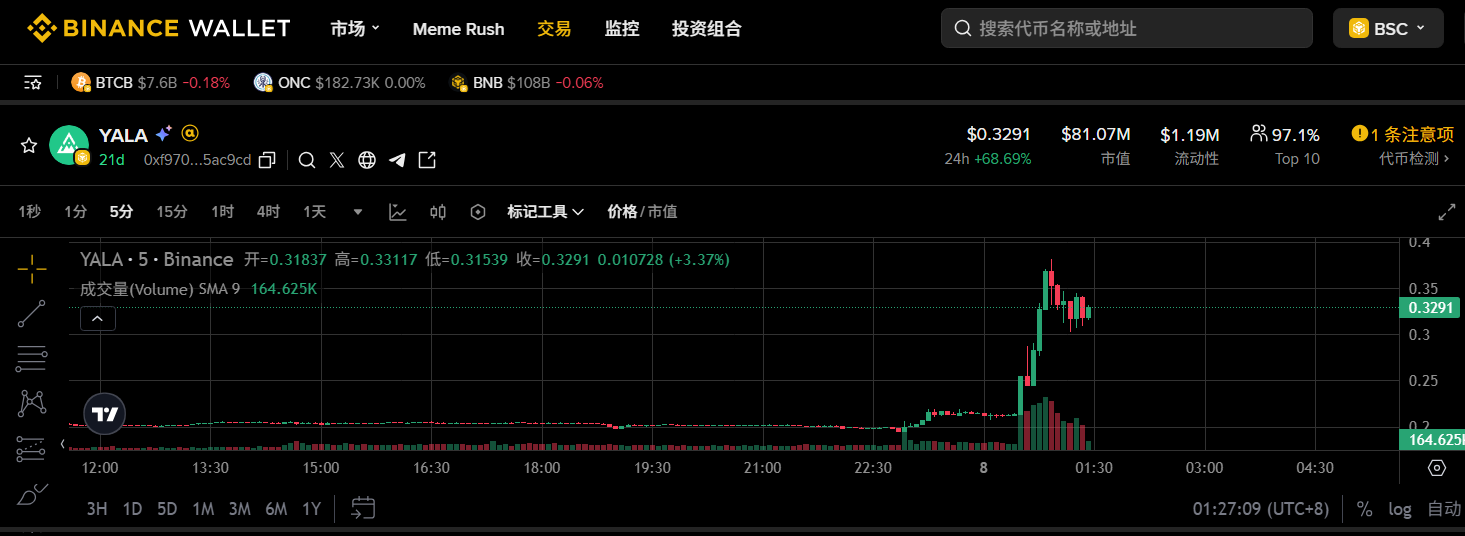Viewport: 1465px width, 536px height.
Task: Set chart range to 3M
Action: tap(239, 509)
